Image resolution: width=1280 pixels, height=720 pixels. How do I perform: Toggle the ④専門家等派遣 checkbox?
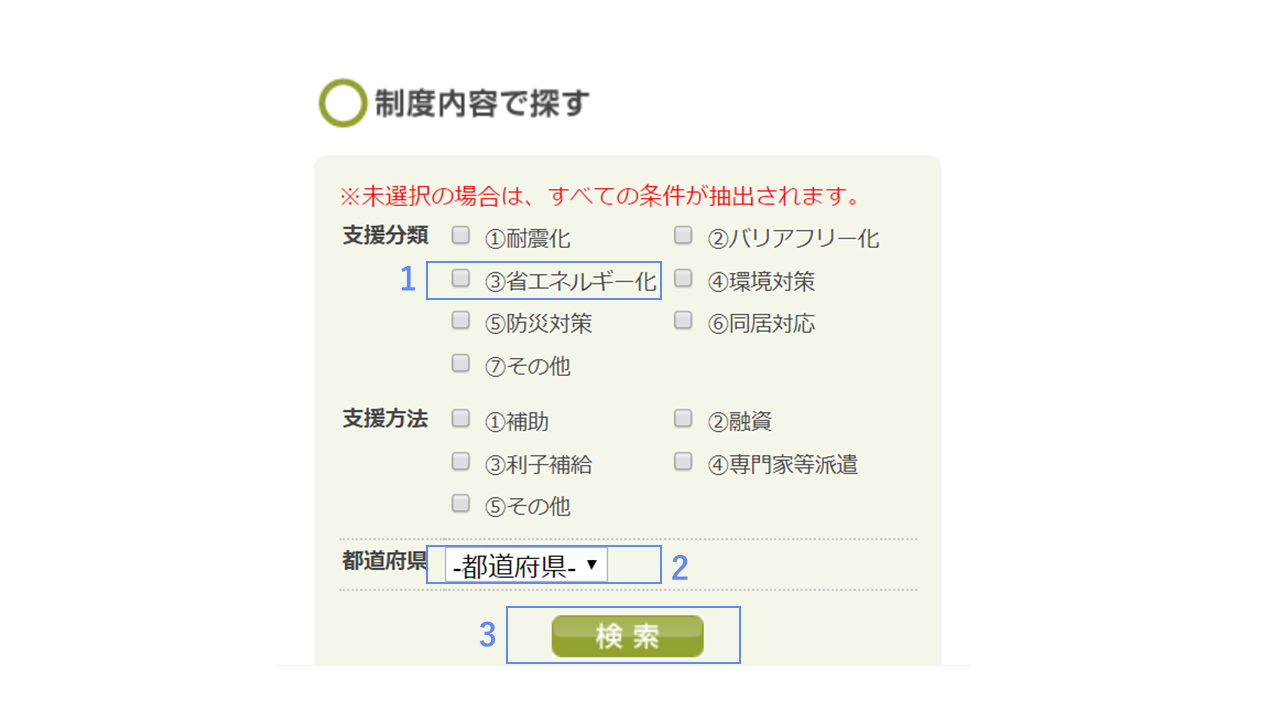[683, 462]
